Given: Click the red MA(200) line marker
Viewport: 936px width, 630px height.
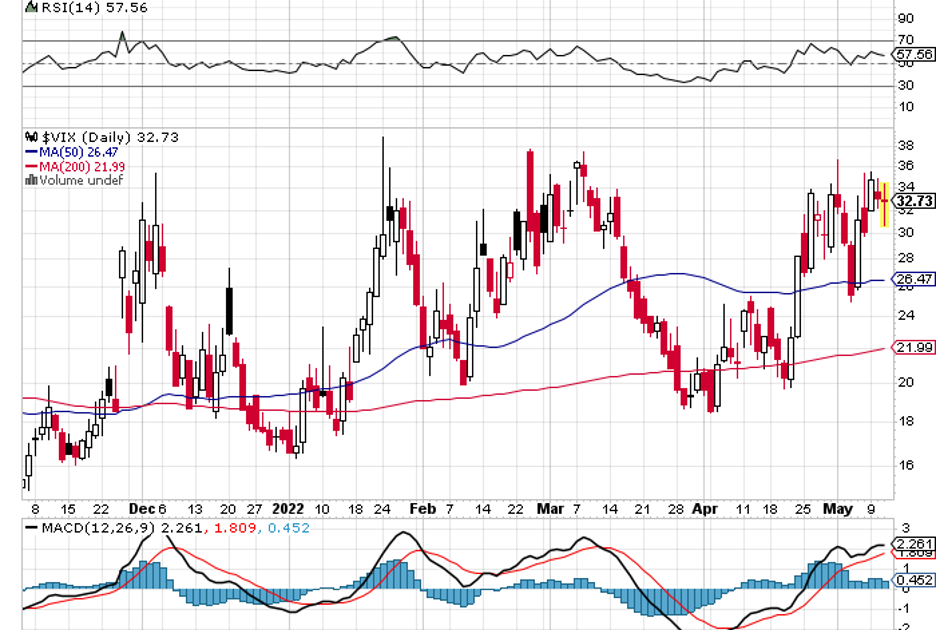Looking at the screenshot, I should point(31,166).
